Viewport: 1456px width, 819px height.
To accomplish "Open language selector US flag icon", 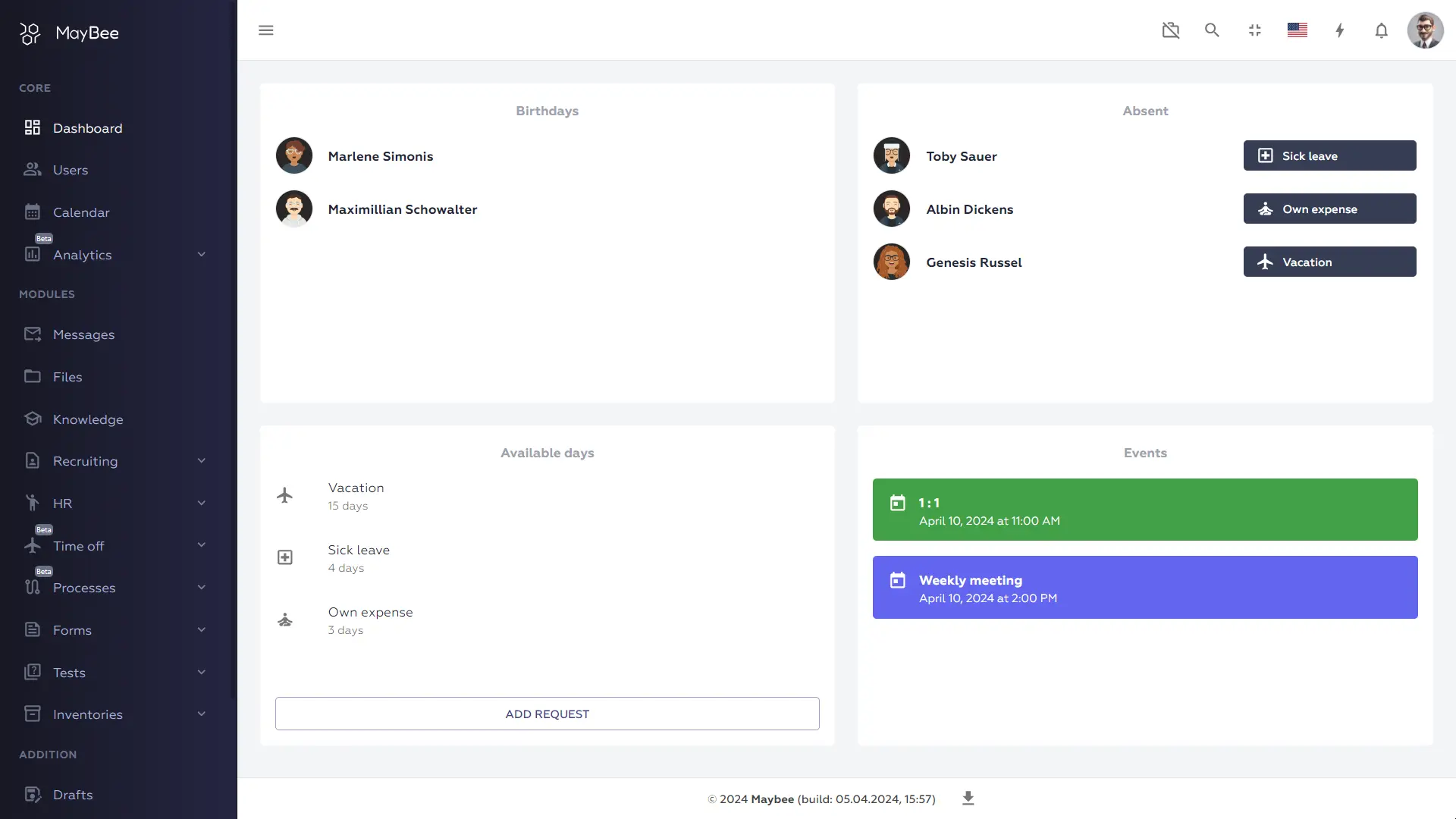I will (1297, 30).
